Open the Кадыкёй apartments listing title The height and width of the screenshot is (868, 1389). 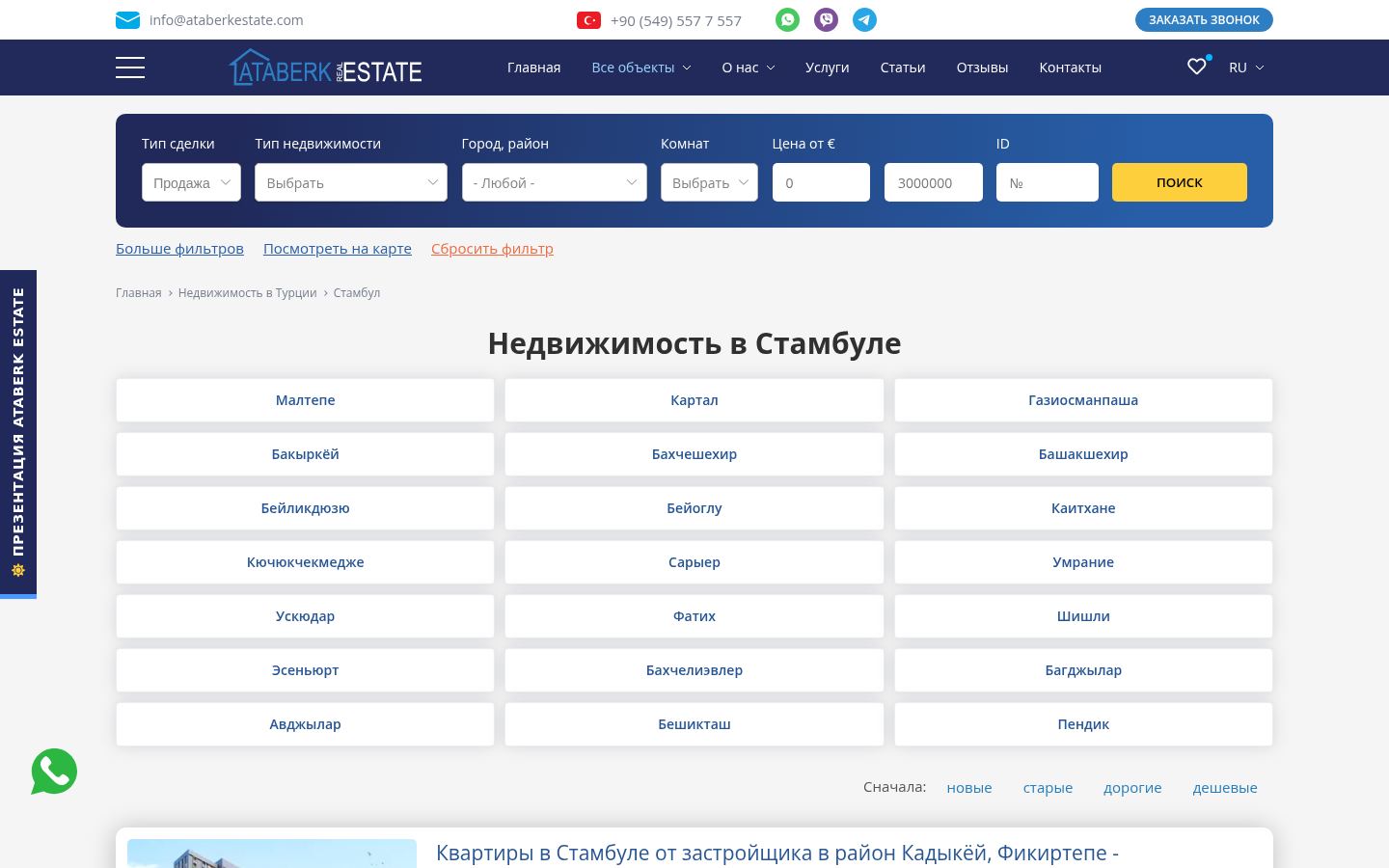tap(777, 853)
